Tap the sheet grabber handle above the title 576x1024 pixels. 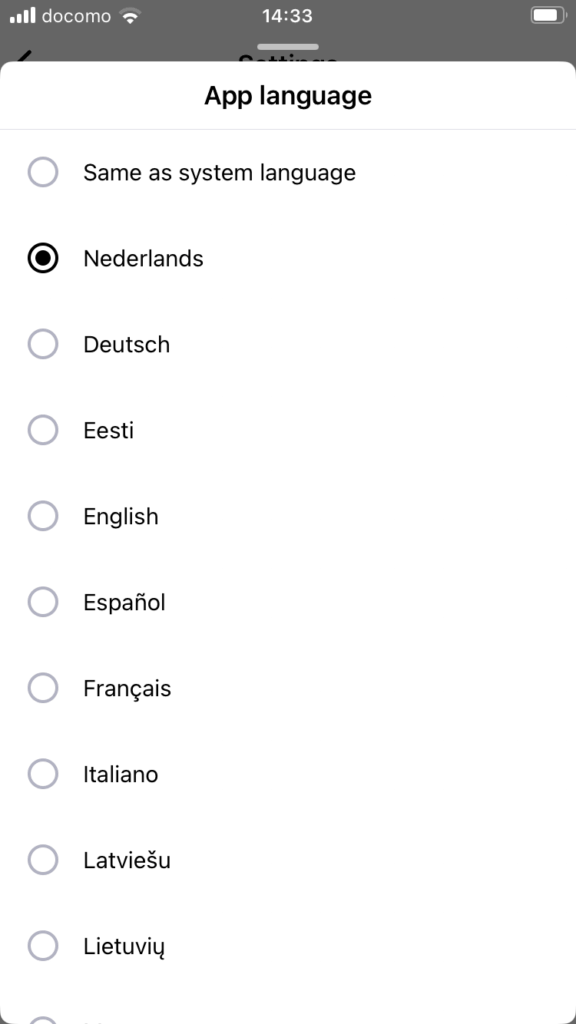pos(288,47)
